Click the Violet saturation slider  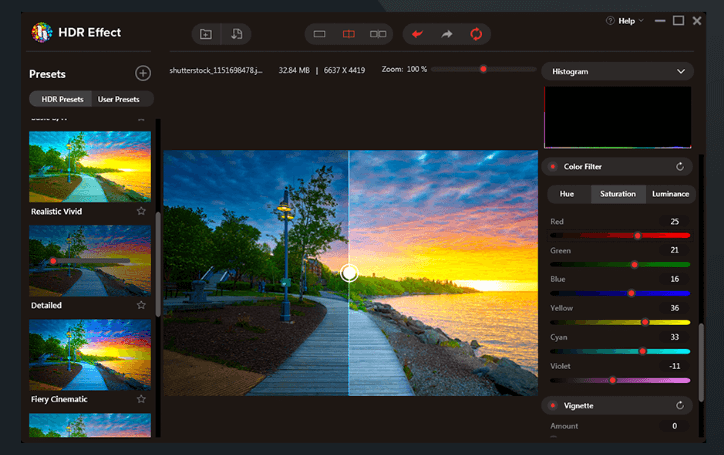[x=620, y=381]
